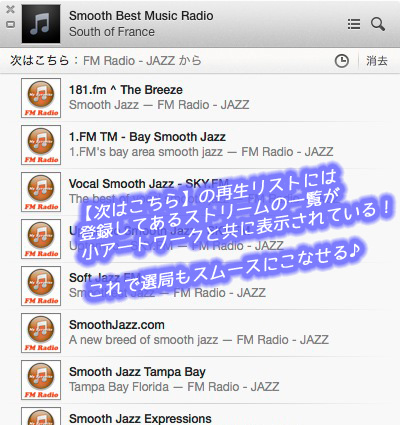This screenshot has width=400, height=425.
Task: Switch to the mini player using the small rectangle icon
Action: click(11, 25)
